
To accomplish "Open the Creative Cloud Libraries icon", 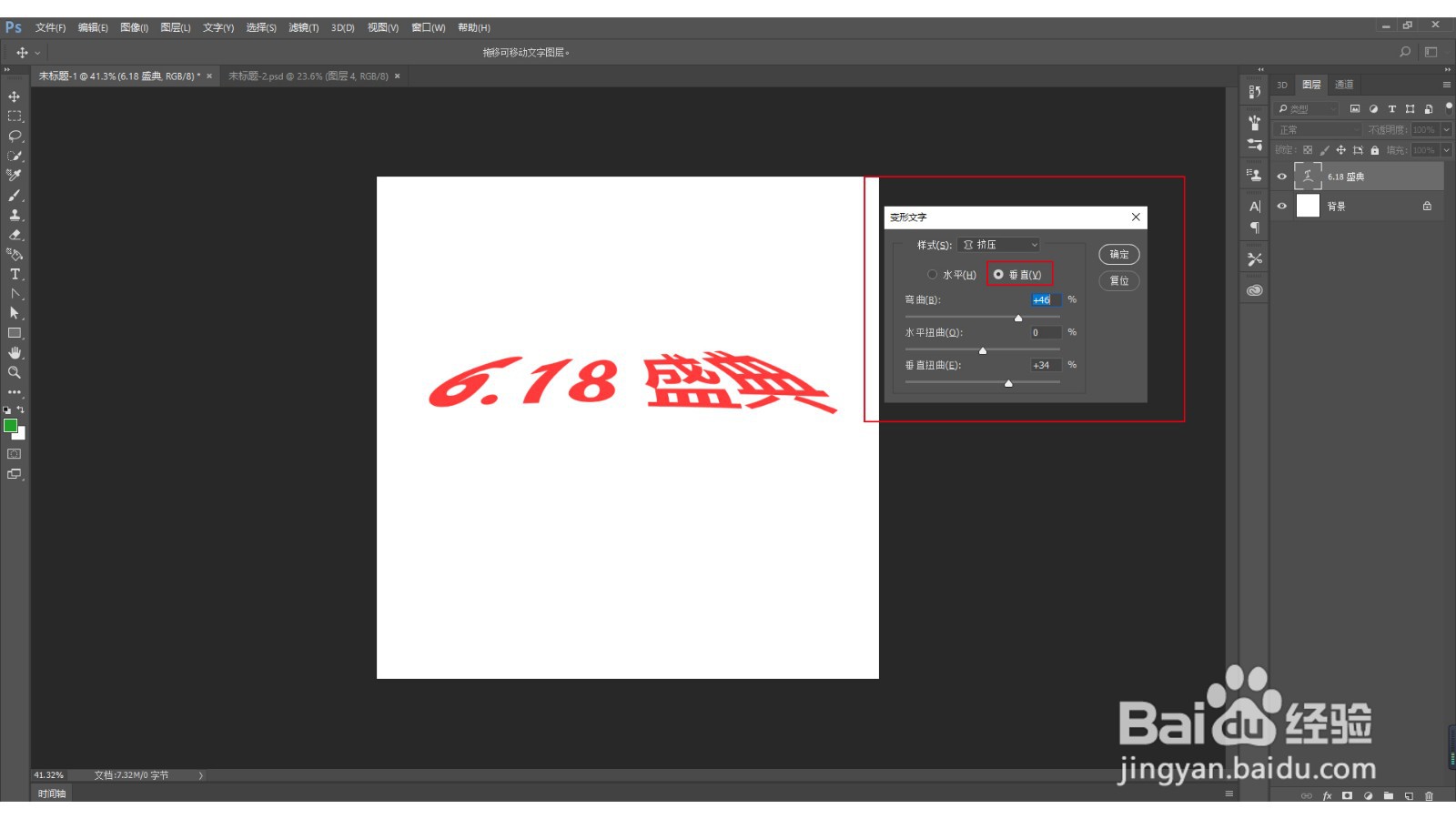I will point(1255,290).
